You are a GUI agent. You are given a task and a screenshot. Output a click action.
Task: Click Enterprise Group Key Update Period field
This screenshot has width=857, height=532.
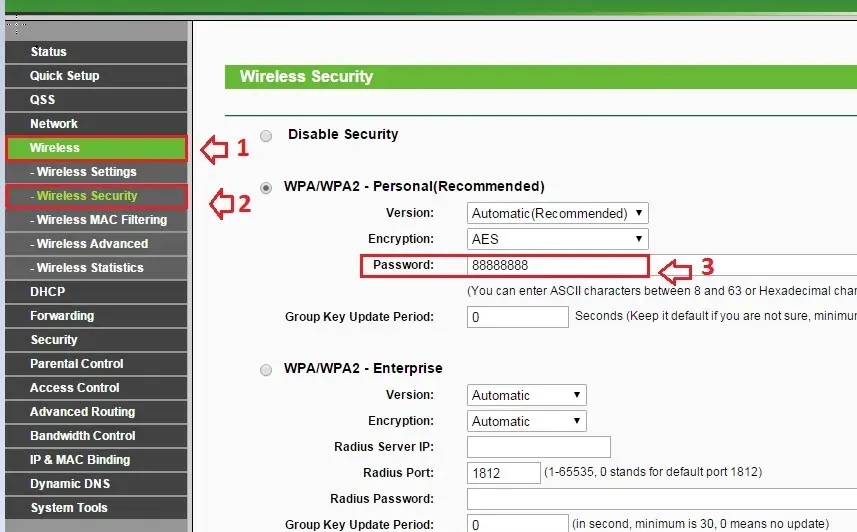[x=518, y=524]
